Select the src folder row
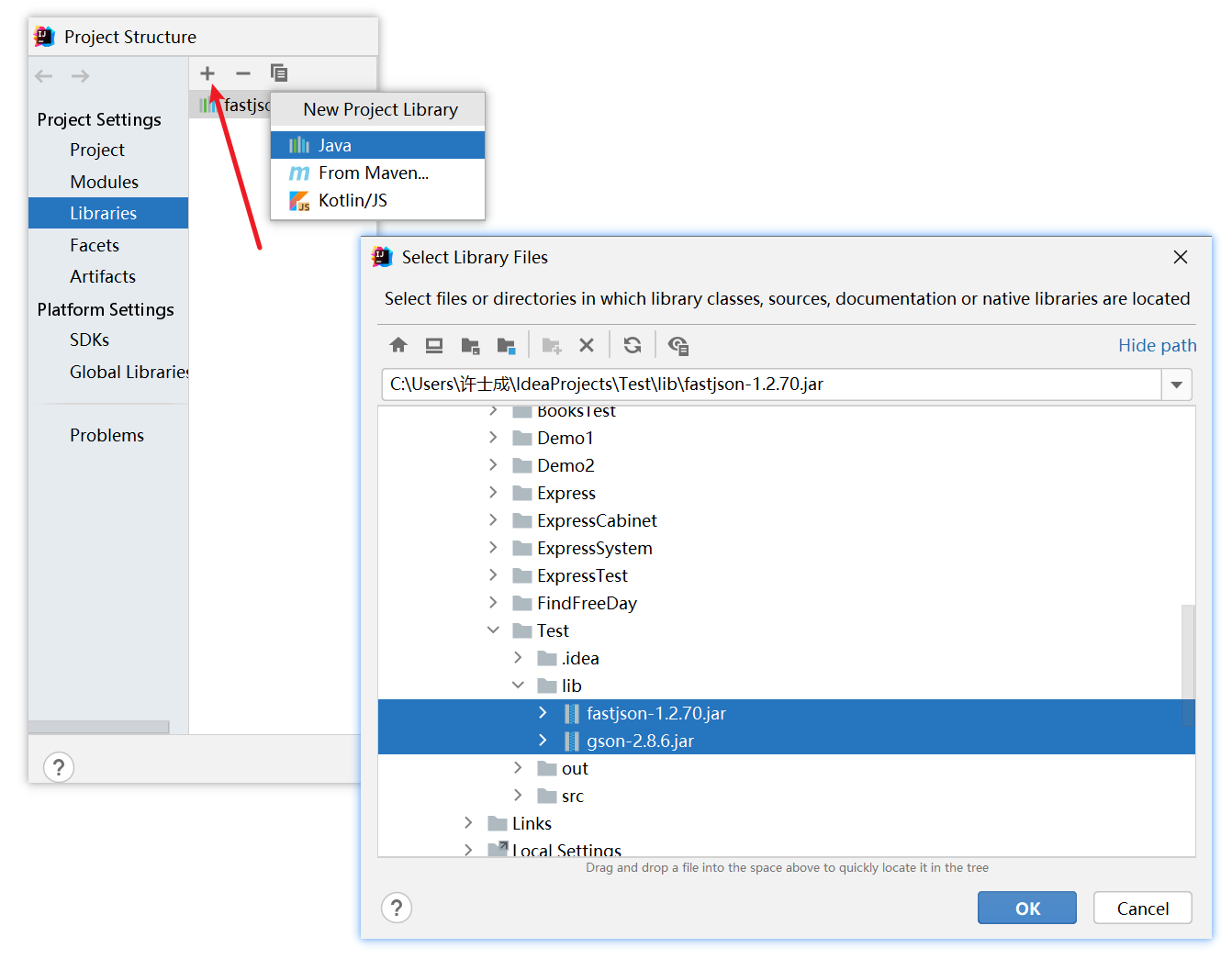Image resolution: width=1232 pixels, height=970 pixels. [x=786, y=796]
